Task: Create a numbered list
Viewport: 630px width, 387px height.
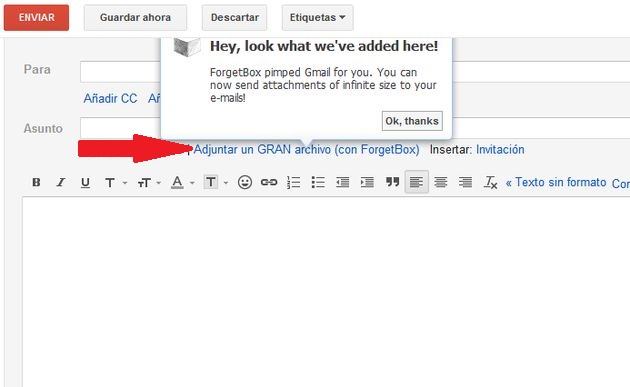Action: point(294,182)
